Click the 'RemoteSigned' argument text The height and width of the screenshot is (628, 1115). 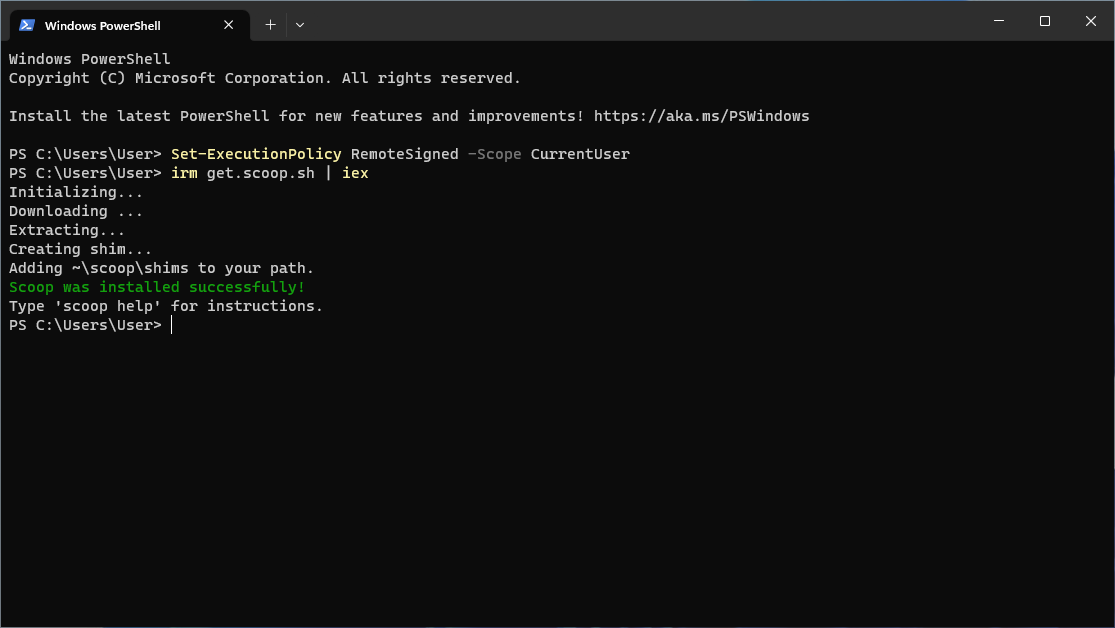(x=405, y=154)
